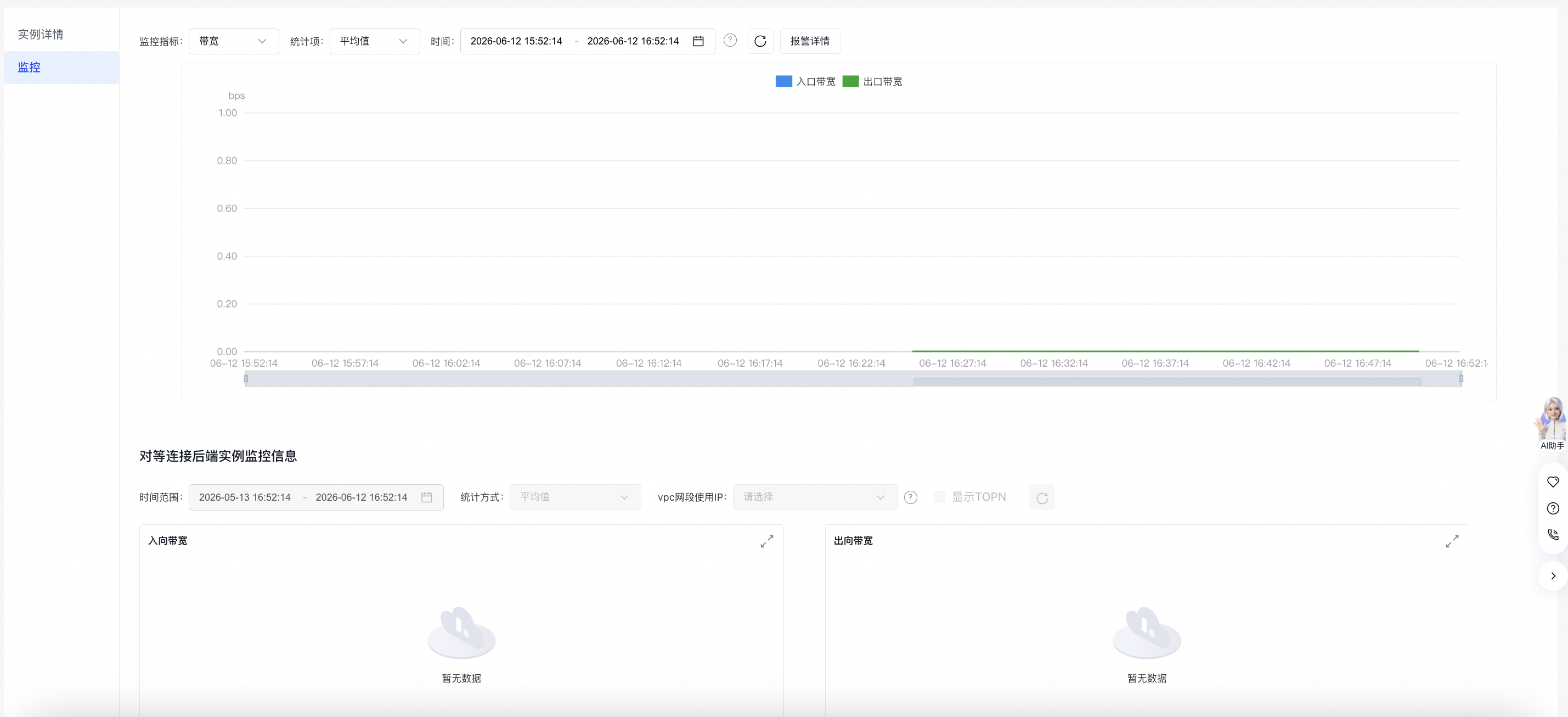Click the 对等连接后端实例监控信息 heading
This screenshot has height=717, width=1568.
218,456
